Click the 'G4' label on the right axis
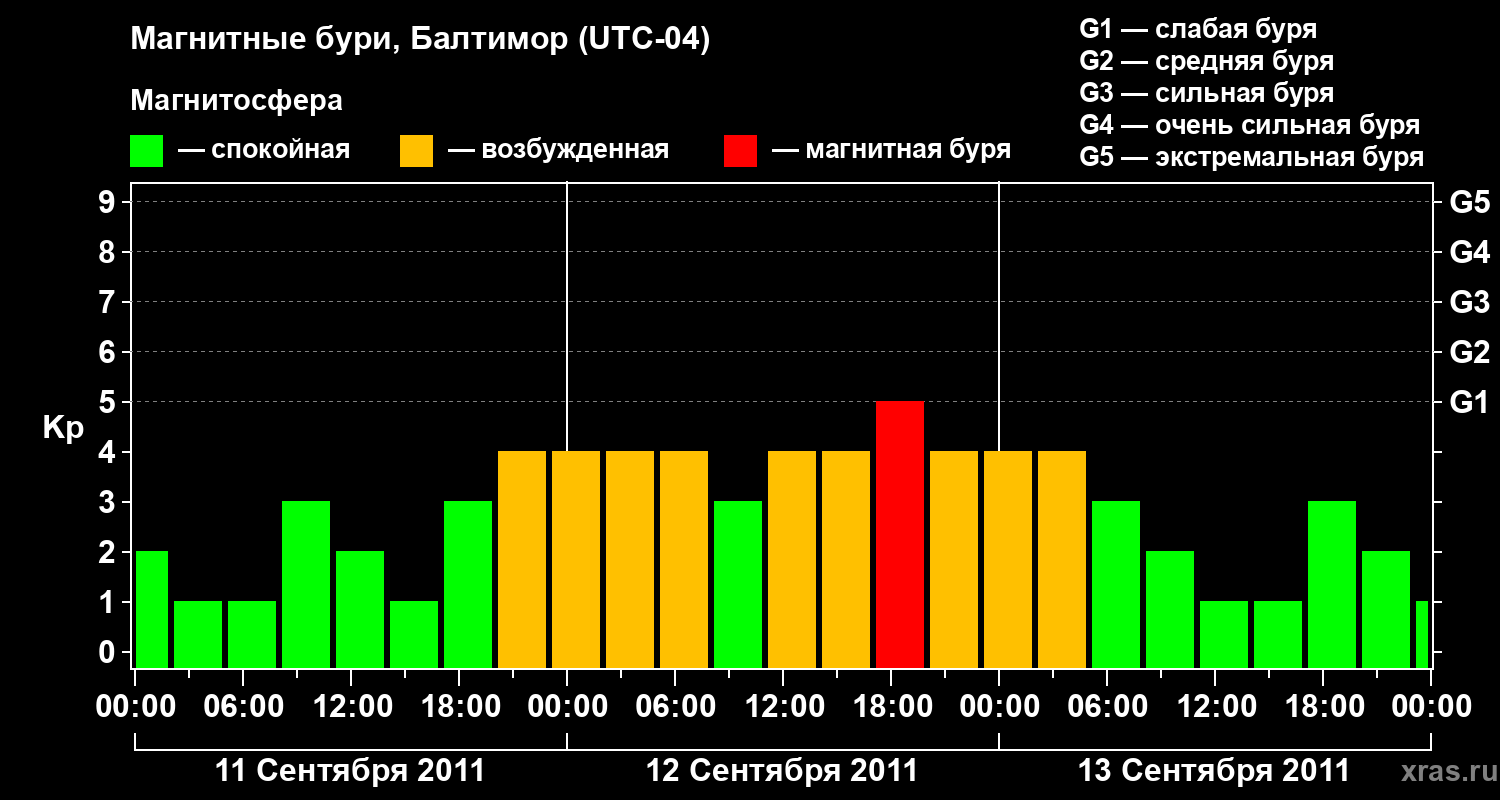The width and height of the screenshot is (1500, 800). pos(1469,252)
